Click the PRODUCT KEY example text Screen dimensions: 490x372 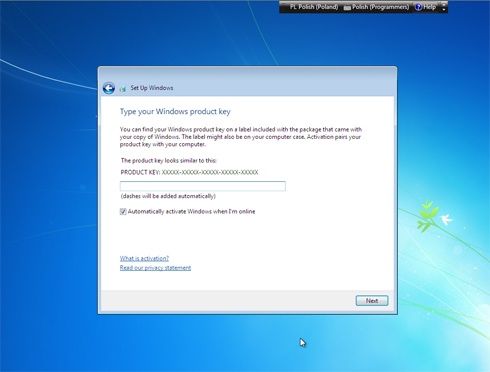pos(189,172)
